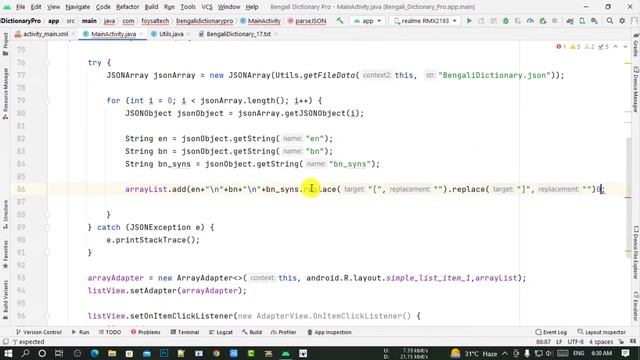This screenshot has width=640, height=360.
Task: Open the Device Manager right sidebar panel
Action: point(636,90)
